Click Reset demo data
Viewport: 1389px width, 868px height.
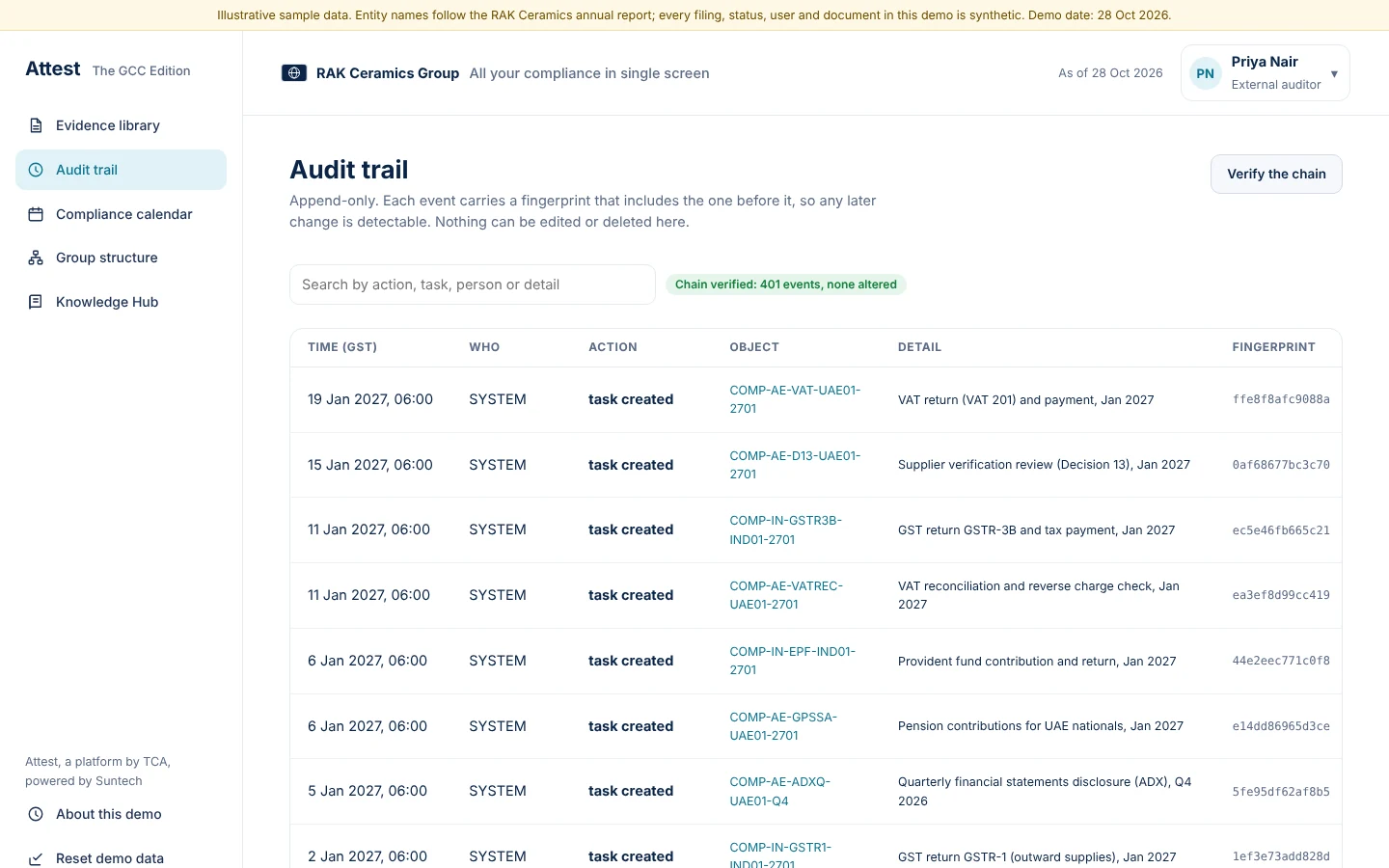[x=121, y=858]
